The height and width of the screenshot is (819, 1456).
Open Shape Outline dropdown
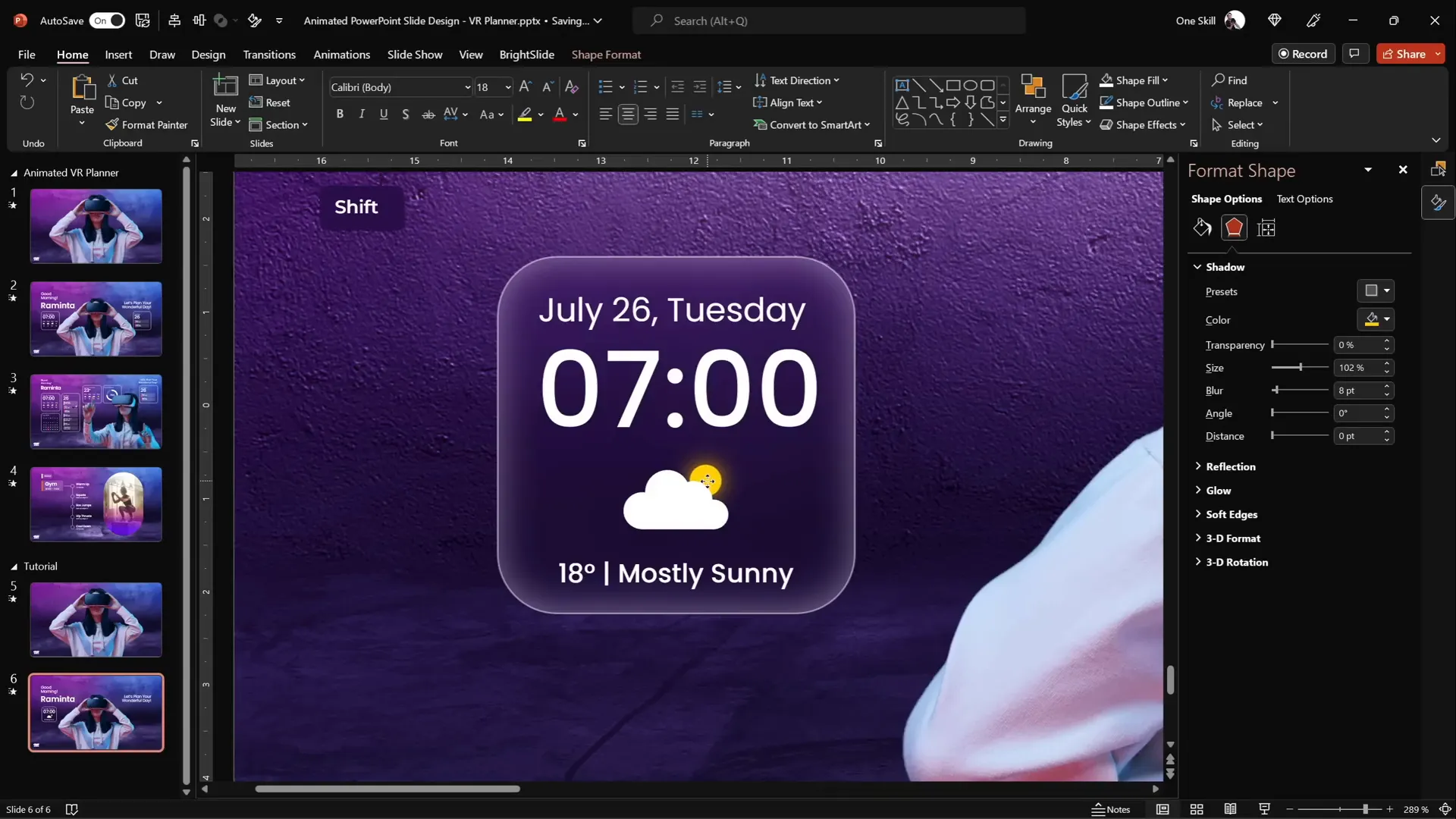coord(1144,102)
